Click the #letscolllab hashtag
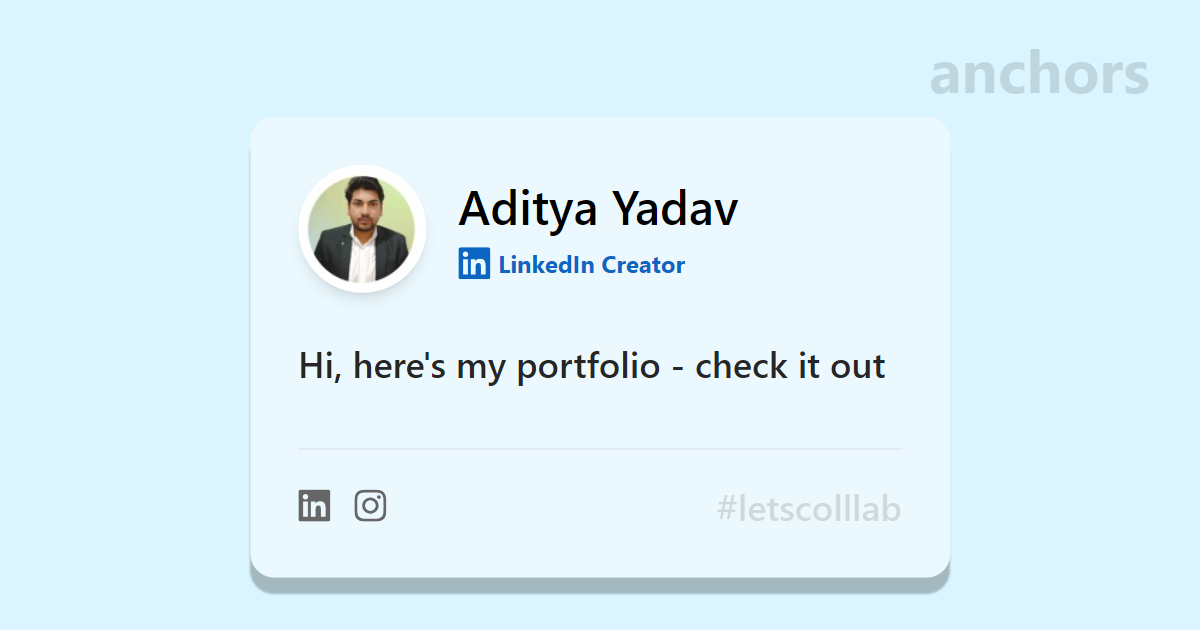 pyautogui.click(x=809, y=509)
